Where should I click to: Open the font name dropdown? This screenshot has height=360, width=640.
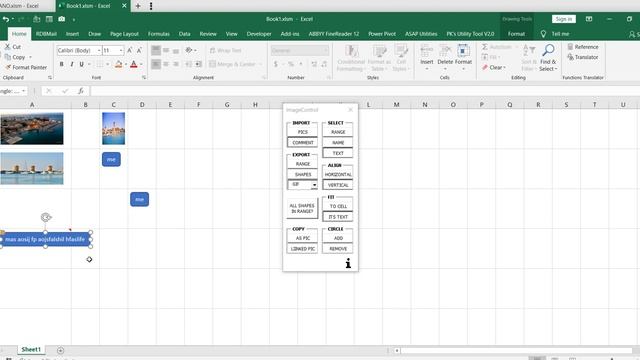(99, 50)
